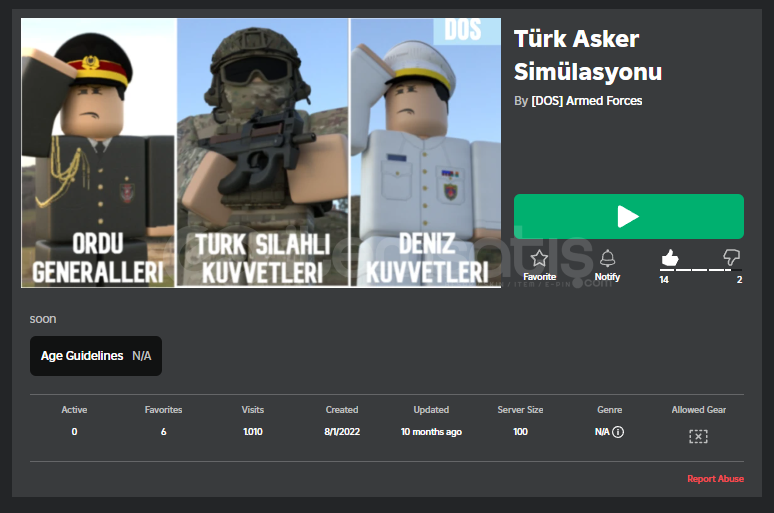Screen dimensions: 774x513
Task: Click the Allowed Gear disabled icon
Action: [698, 436]
